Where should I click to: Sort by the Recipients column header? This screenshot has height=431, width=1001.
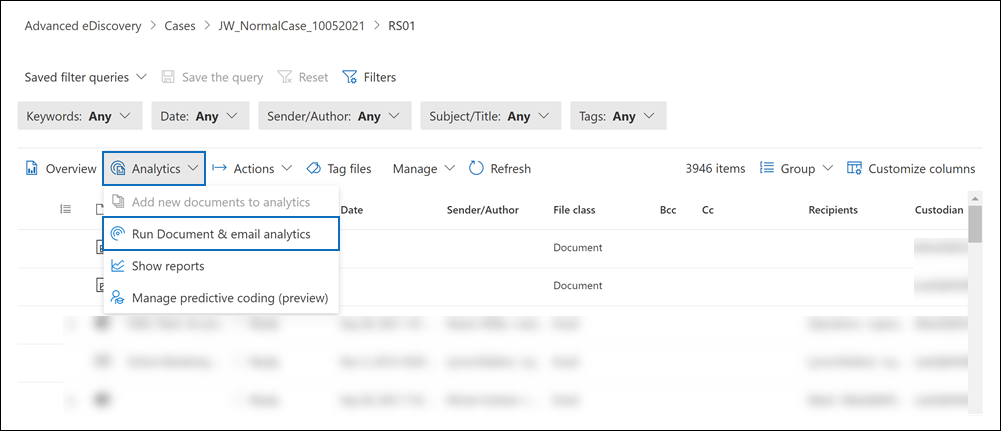[833, 210]
